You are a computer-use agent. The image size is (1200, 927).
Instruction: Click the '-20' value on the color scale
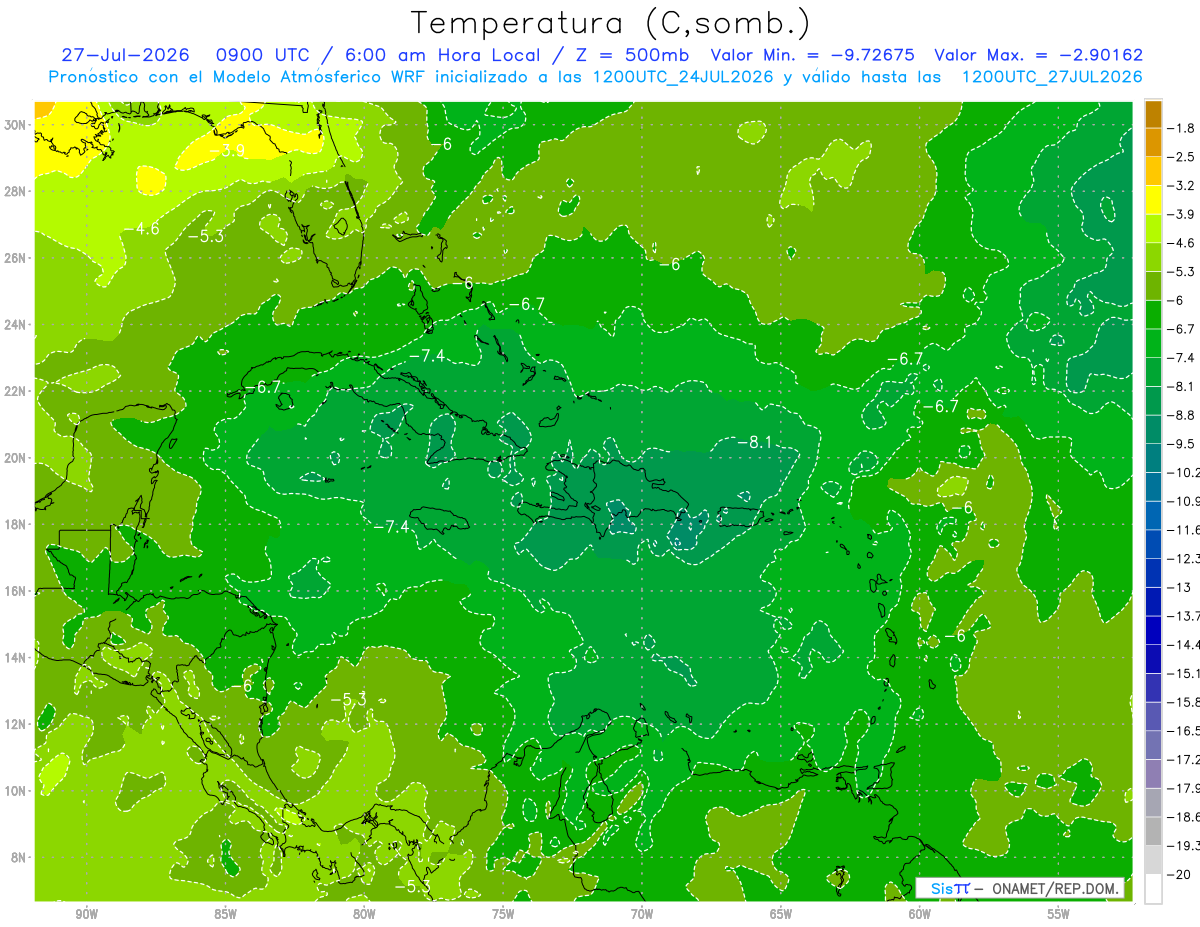1180,875
